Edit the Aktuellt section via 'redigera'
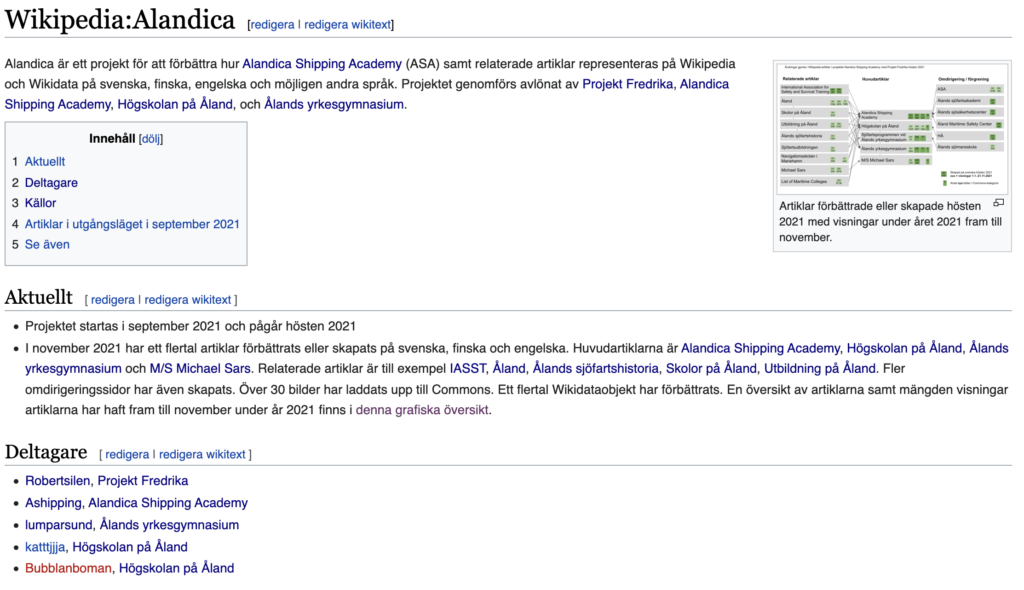1024x590 pixels. coord(112,299)
